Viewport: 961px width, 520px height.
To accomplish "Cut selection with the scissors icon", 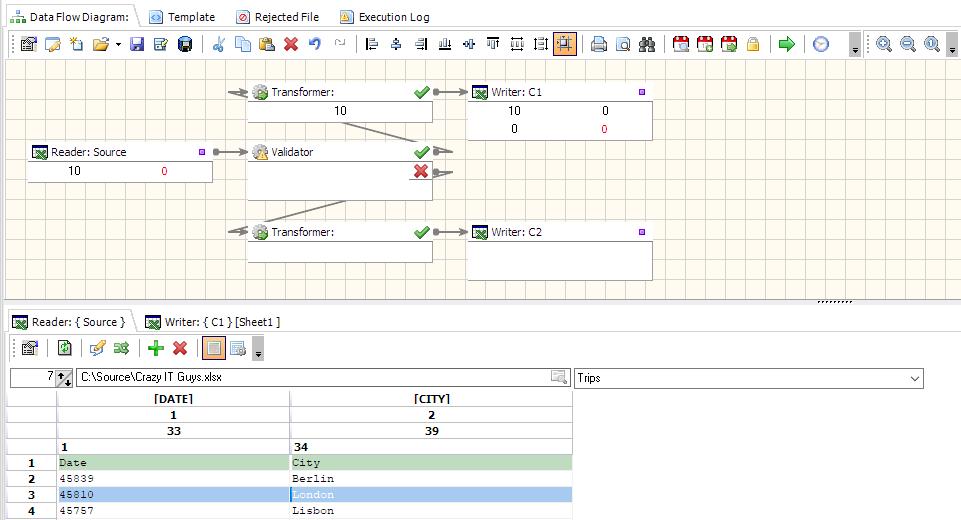I will [219, 44].
